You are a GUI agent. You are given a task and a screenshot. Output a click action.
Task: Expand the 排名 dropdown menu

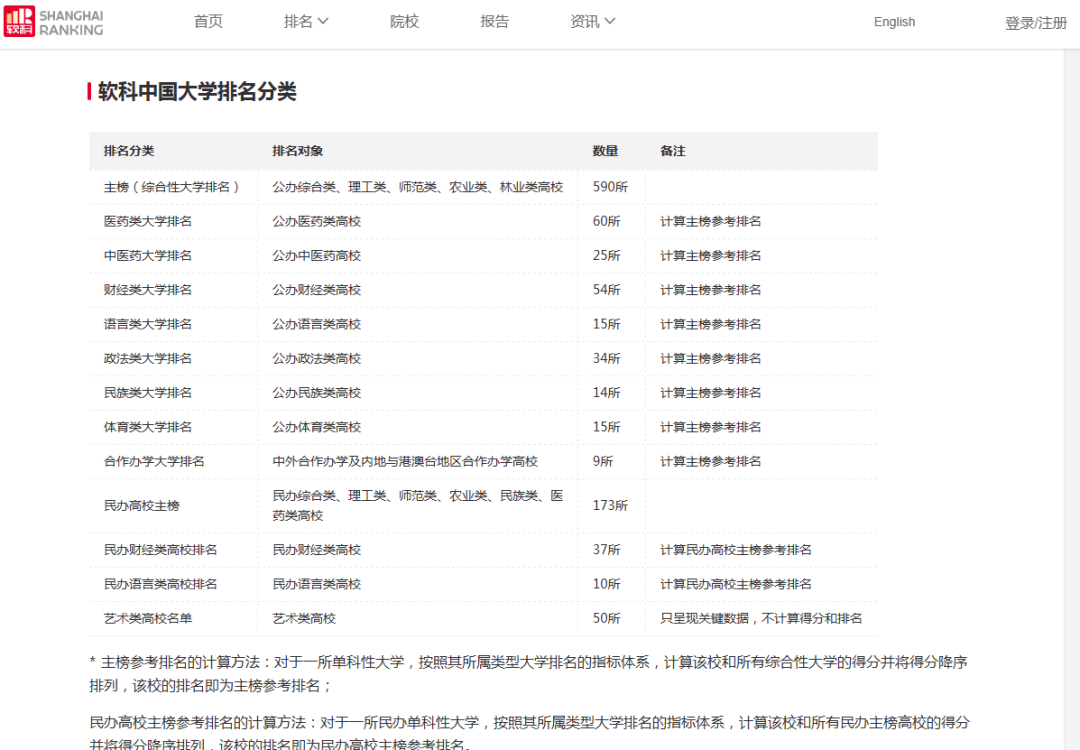[x=306, y=22]
